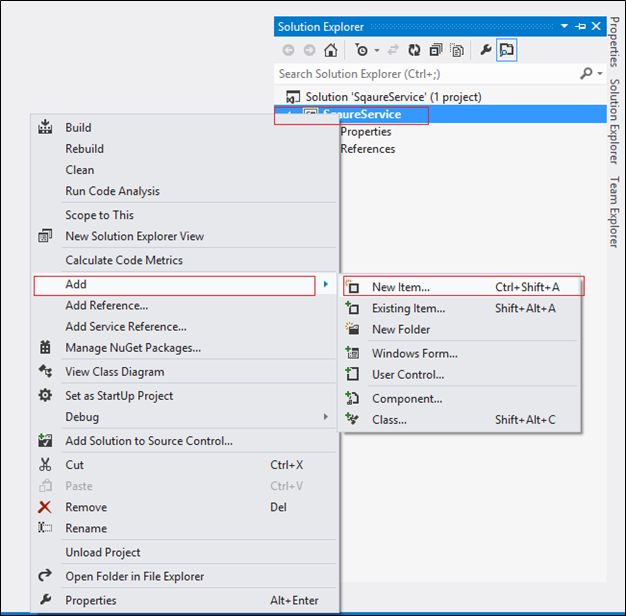Open Properties via the wrench icon
The height and width of the screenshot is (616, 626).
tap(486, 50)
